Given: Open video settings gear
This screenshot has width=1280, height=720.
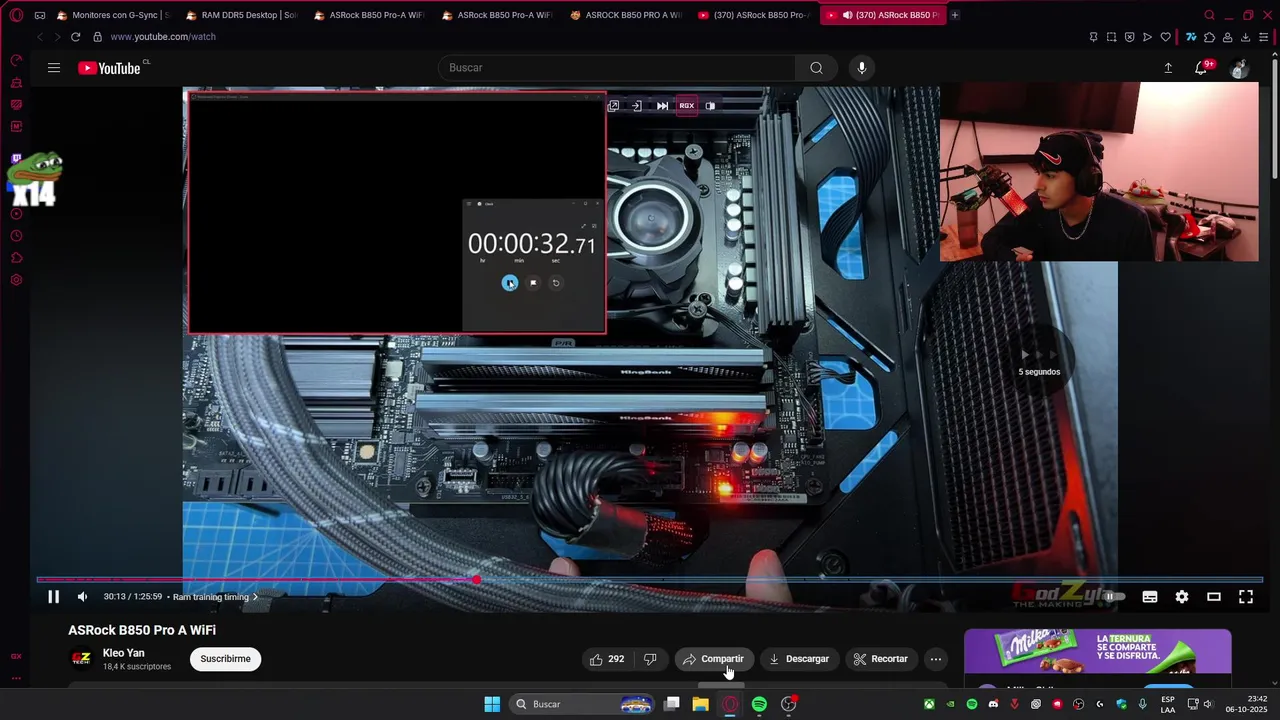Looking at the screenshot, I should 1182,597.
